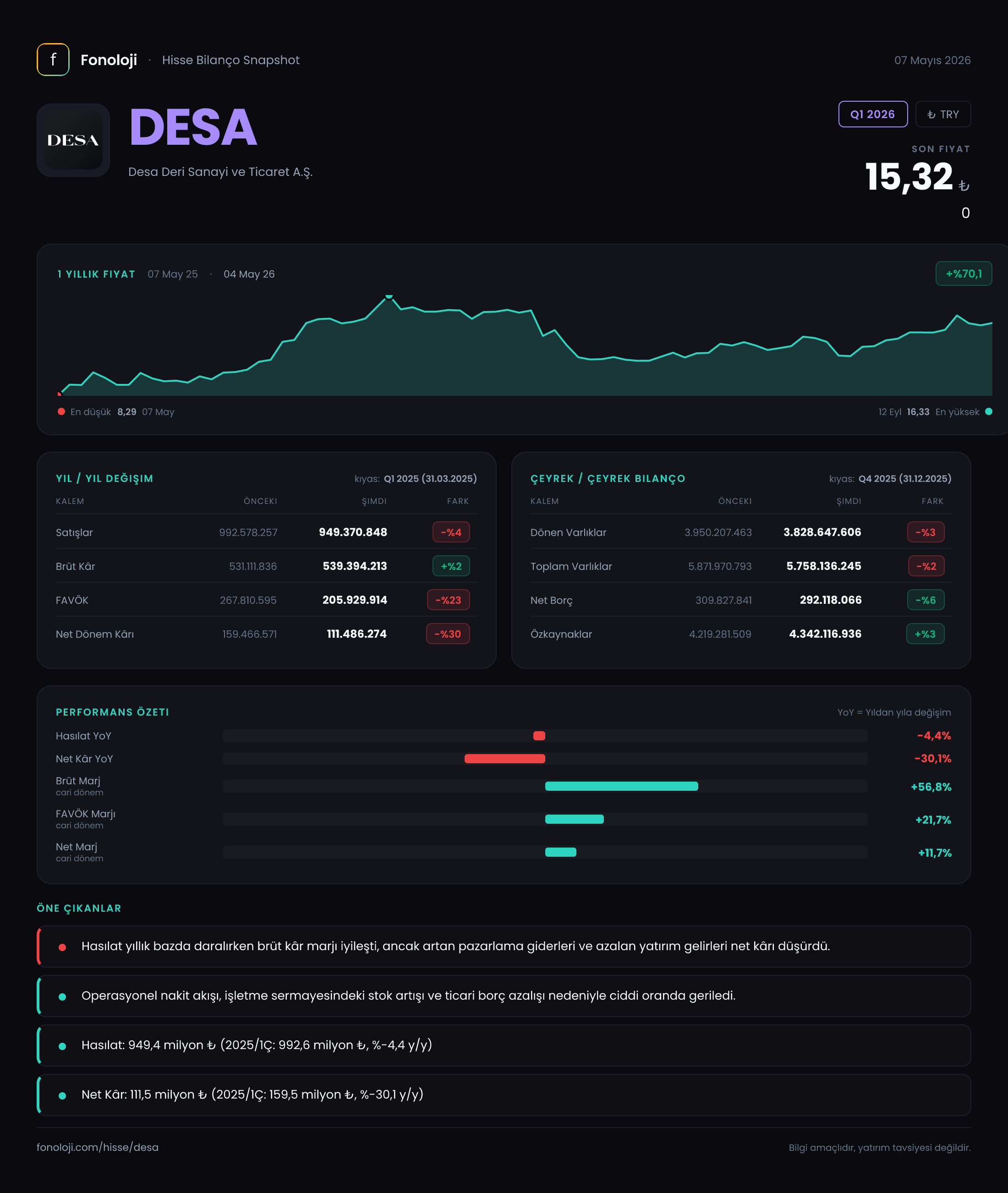Click the red bullet of first highlight
The width and height of the screenshot is (1008, 1193).
coord(62,947)
